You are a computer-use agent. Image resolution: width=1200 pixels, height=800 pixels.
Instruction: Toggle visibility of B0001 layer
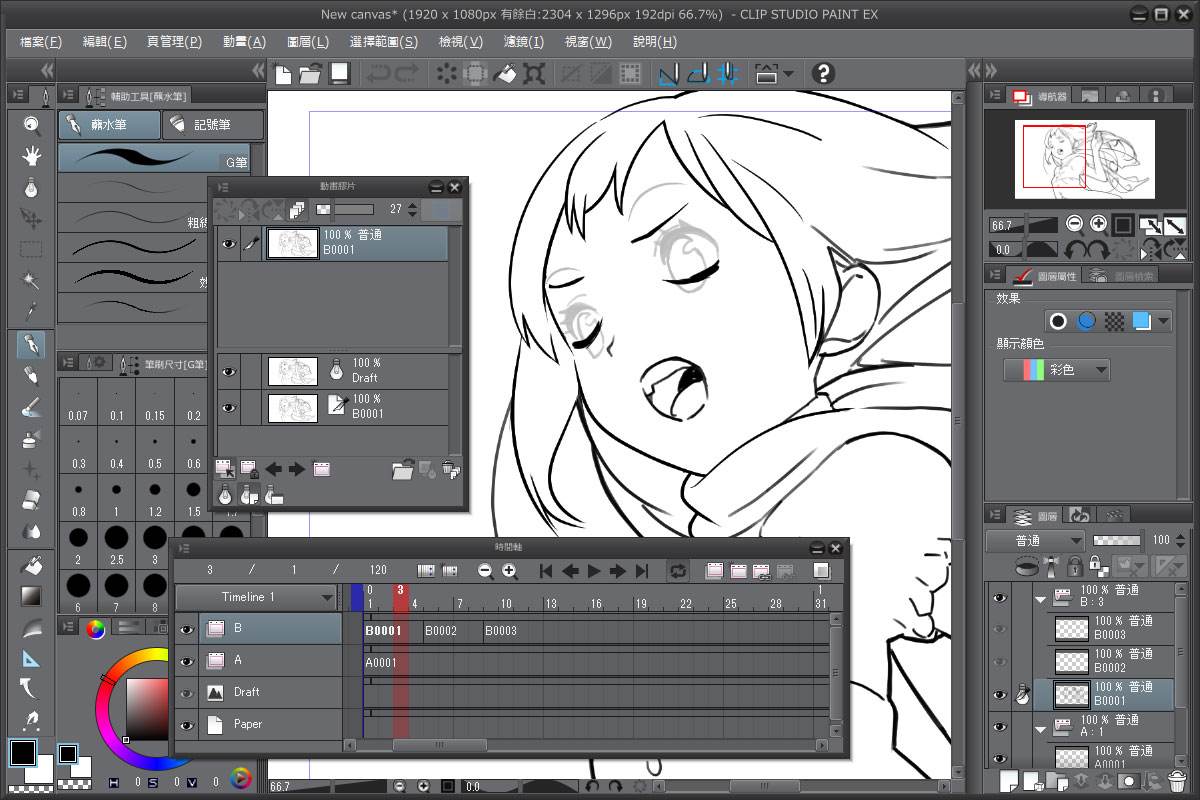pyautogui.click(x=999, y=695)
